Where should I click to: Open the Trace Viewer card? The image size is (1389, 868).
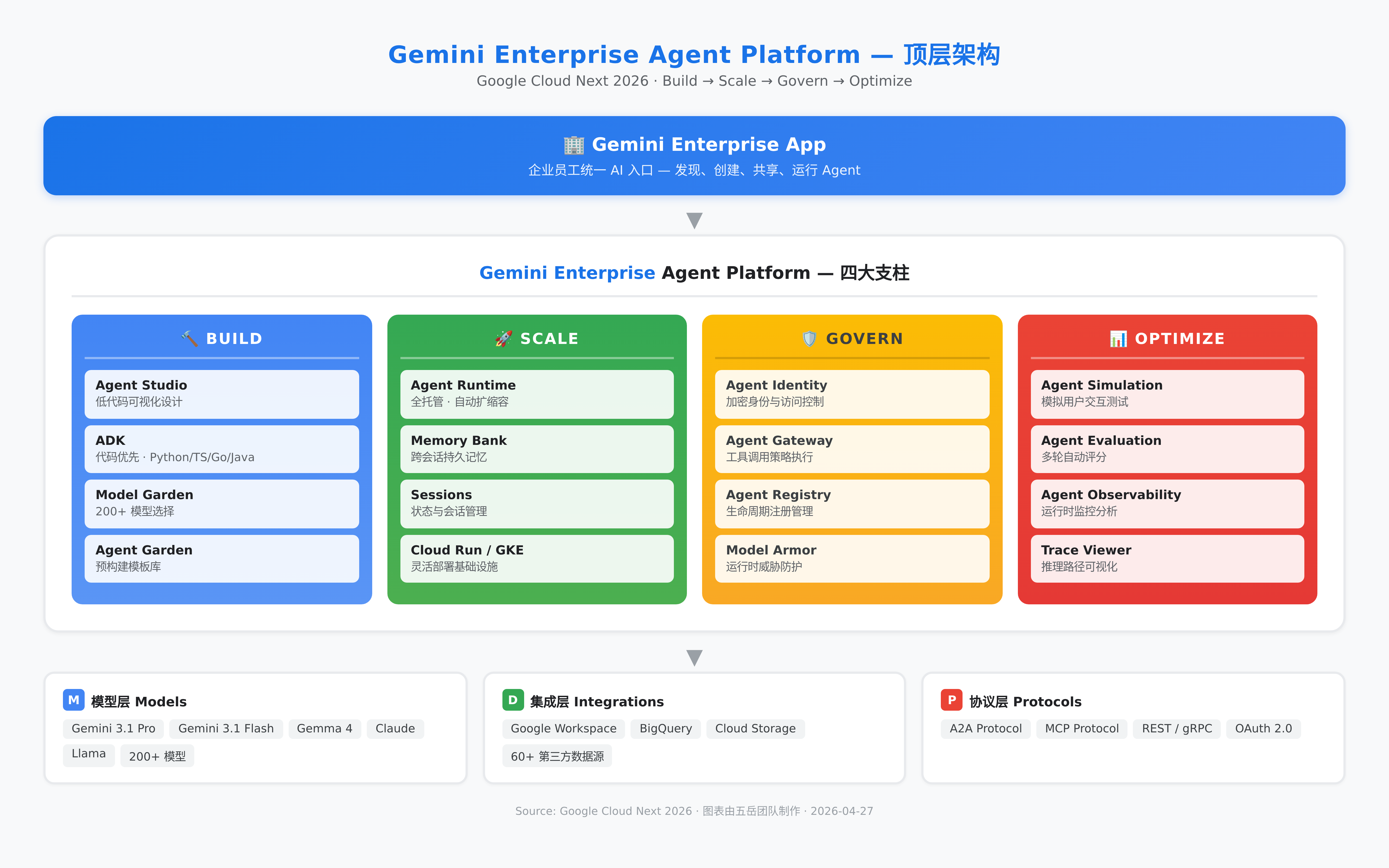1167,559
